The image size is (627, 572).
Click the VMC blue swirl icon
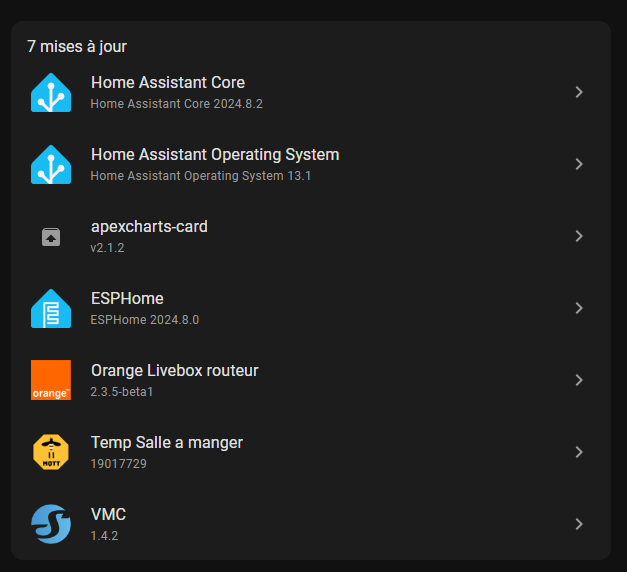click(x=51, y=524)
